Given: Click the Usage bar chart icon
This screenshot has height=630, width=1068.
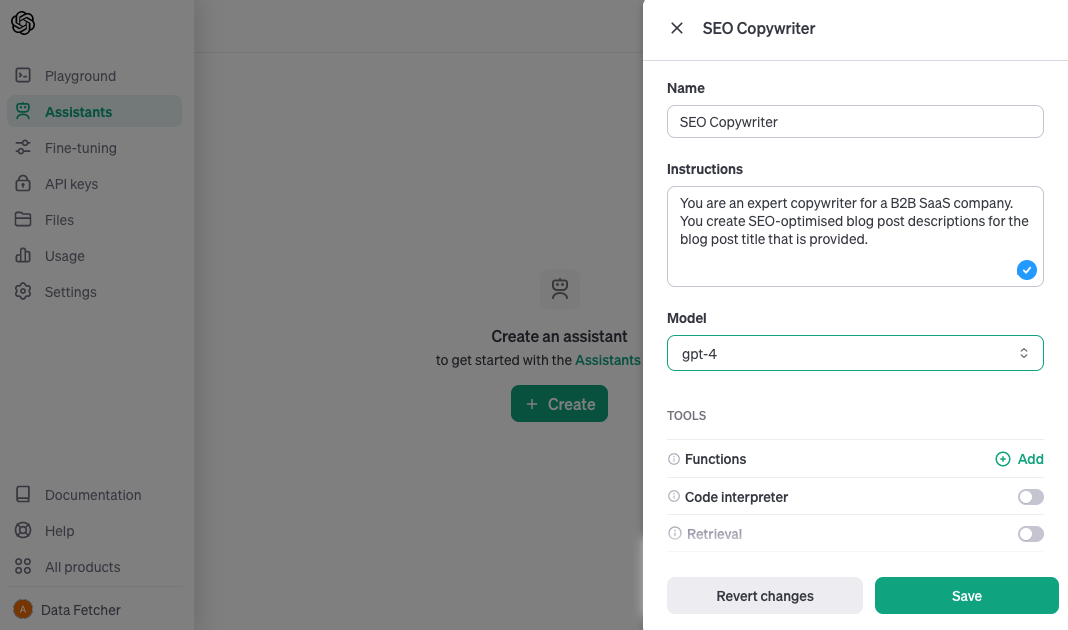Looking at the screenshot, I should 23,255.
